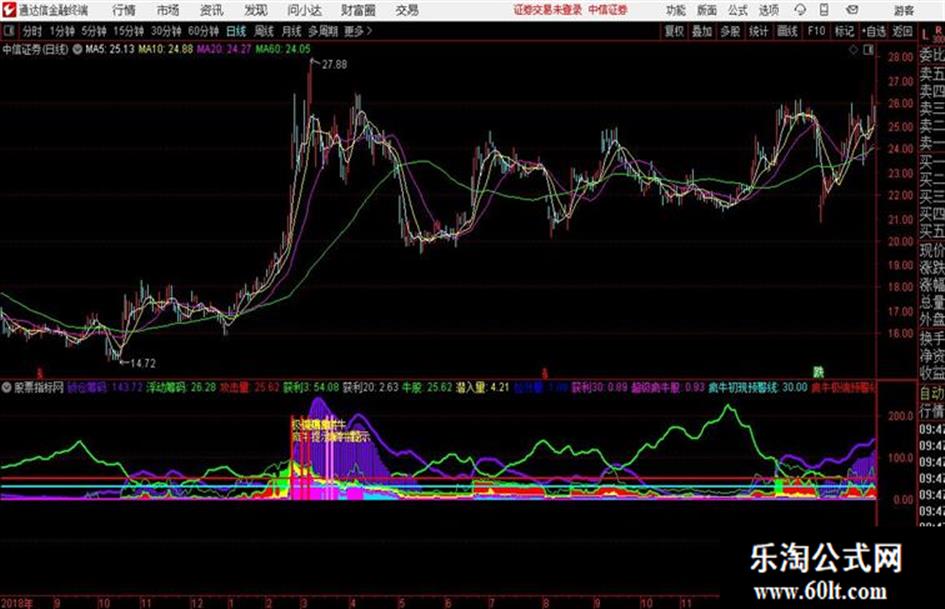Click the 多股 multi-stock button
Viewport: 945px width, 609px height.
(x=730, y=31)
